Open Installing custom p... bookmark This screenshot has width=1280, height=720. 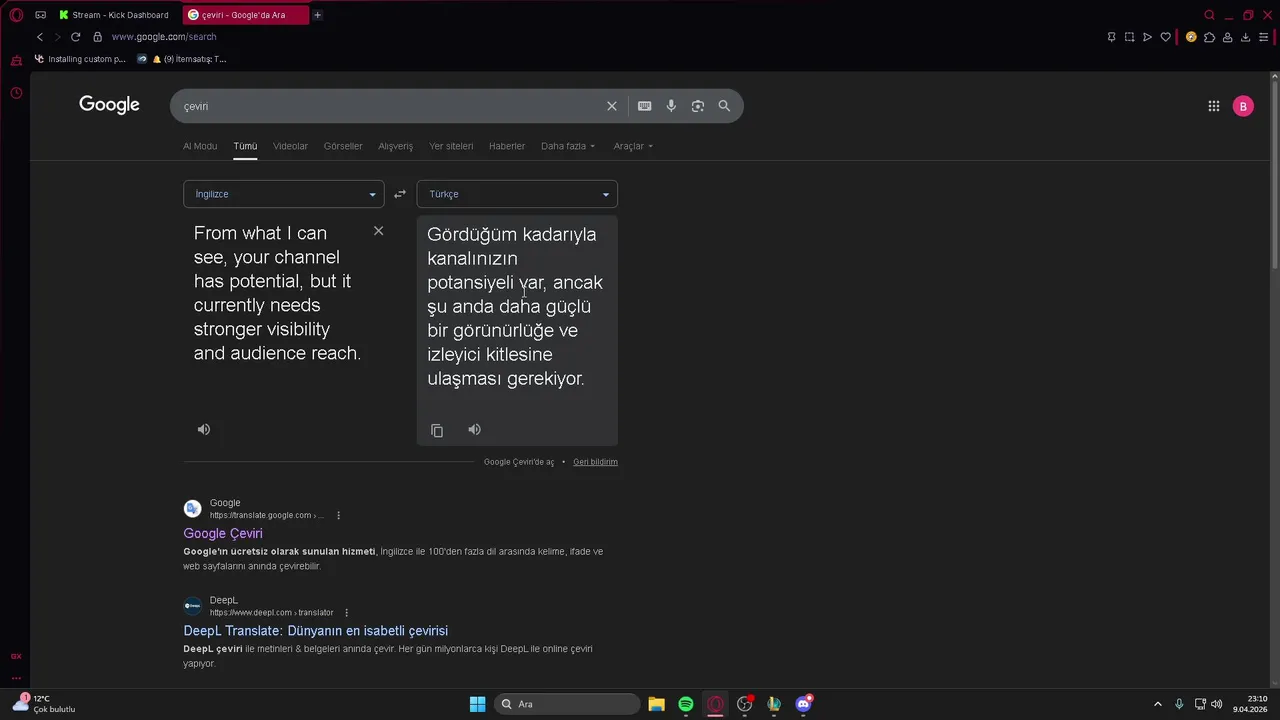(80, 59)
